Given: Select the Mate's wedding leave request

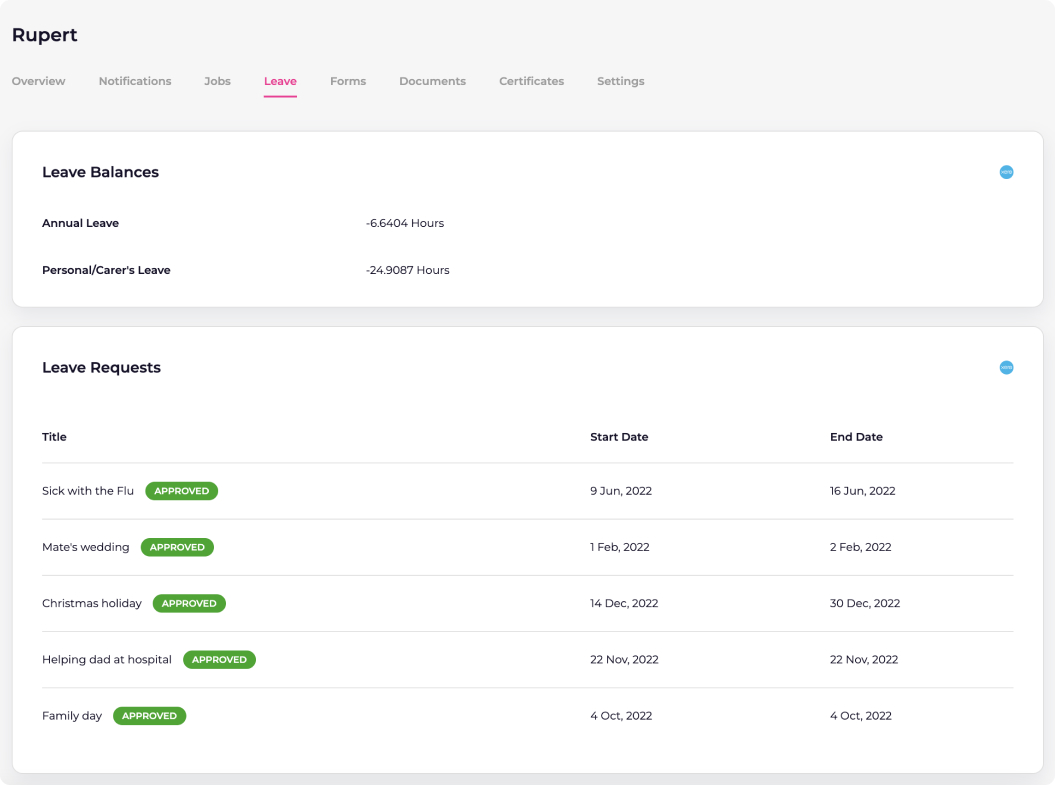Looking at the screenshot, I should [x=86, y=547].
